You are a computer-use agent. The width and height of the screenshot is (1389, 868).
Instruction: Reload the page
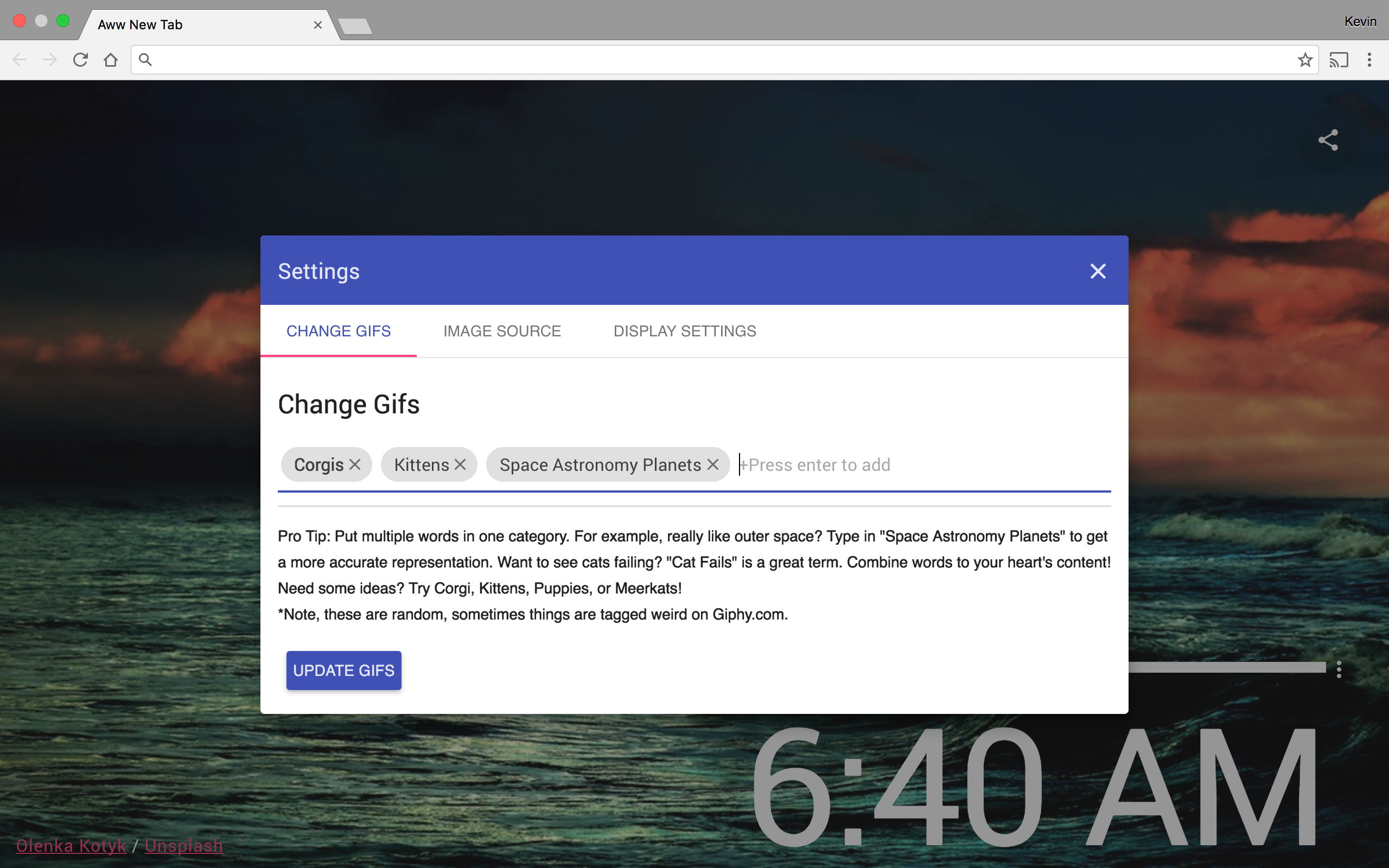[80, 60]
